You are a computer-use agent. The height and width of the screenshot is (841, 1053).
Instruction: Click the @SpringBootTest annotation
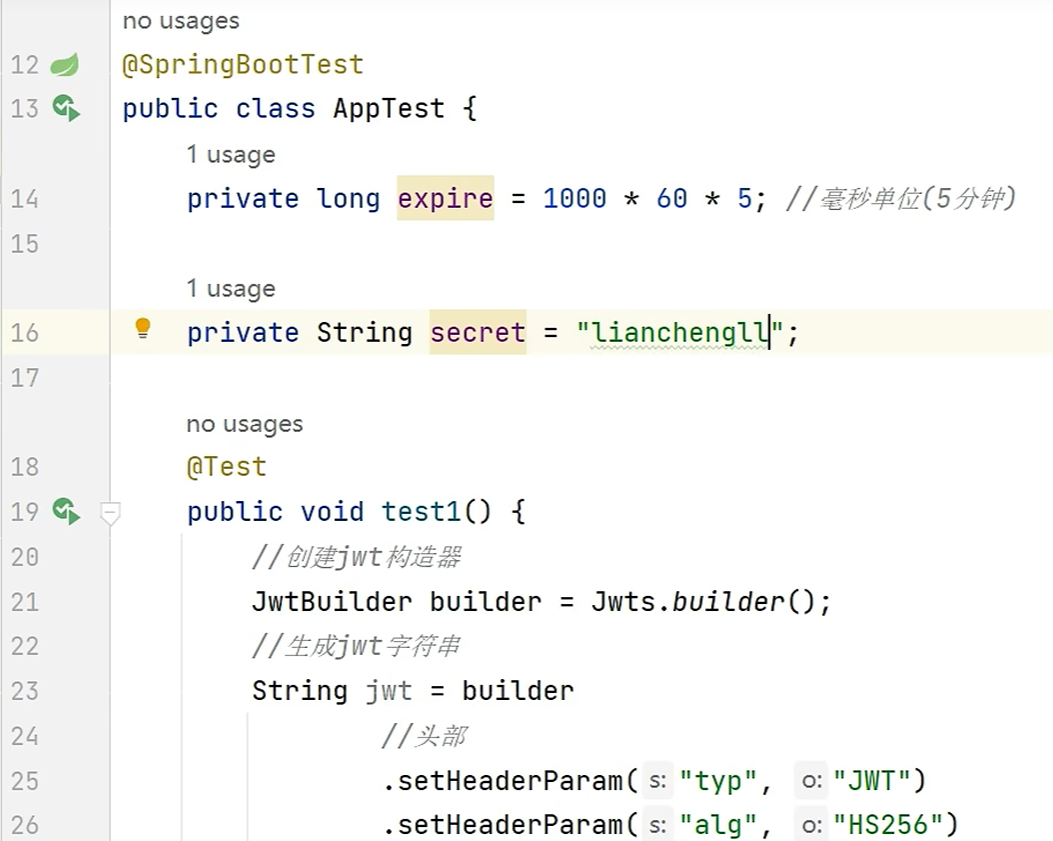point(242,64)
